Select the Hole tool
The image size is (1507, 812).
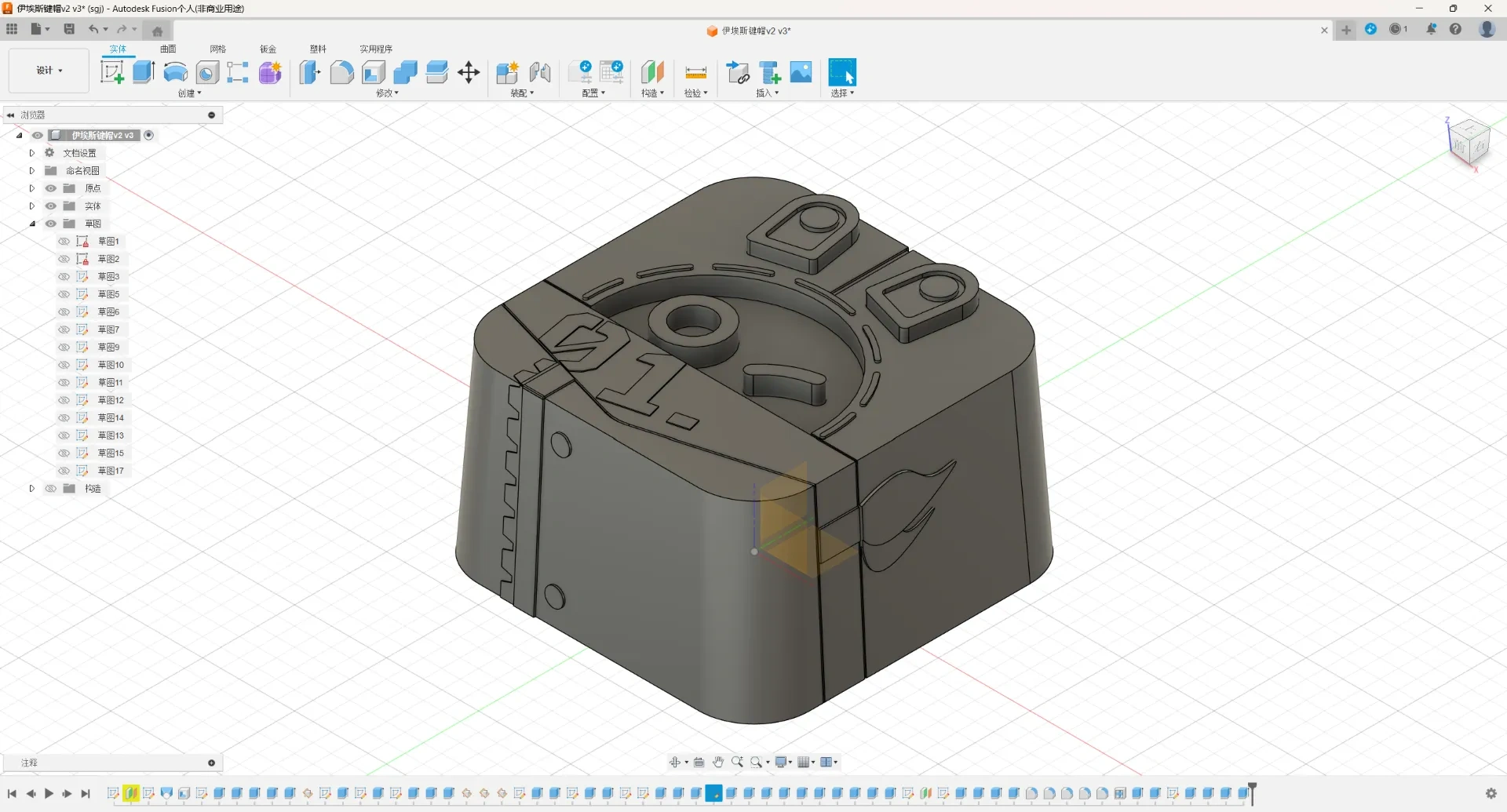(207, 73)
